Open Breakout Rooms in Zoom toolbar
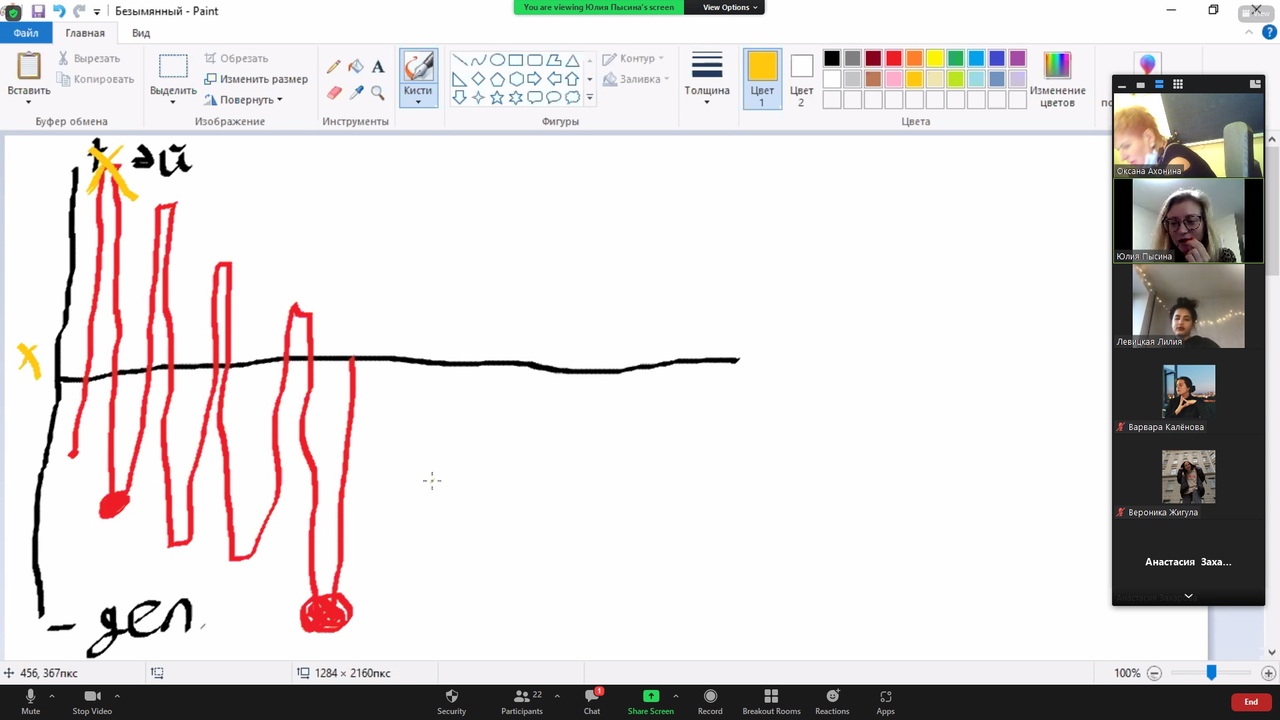 pyautogui.click(x=771, y=701)
